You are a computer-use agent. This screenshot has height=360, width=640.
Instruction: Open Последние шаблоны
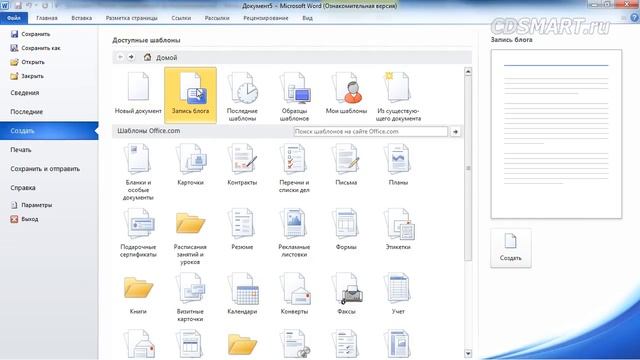coord(242,96)
